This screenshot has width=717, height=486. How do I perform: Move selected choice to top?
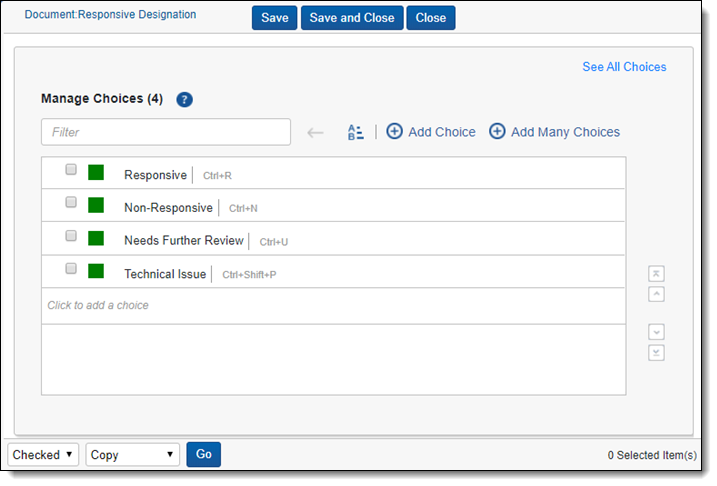click(657, 274)
